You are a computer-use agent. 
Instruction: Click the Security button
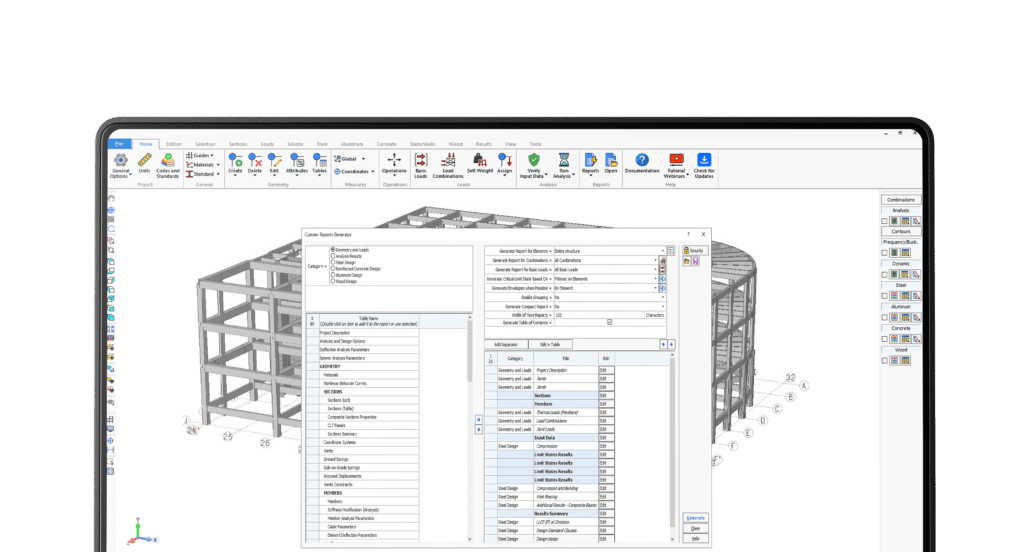(696, 250)
